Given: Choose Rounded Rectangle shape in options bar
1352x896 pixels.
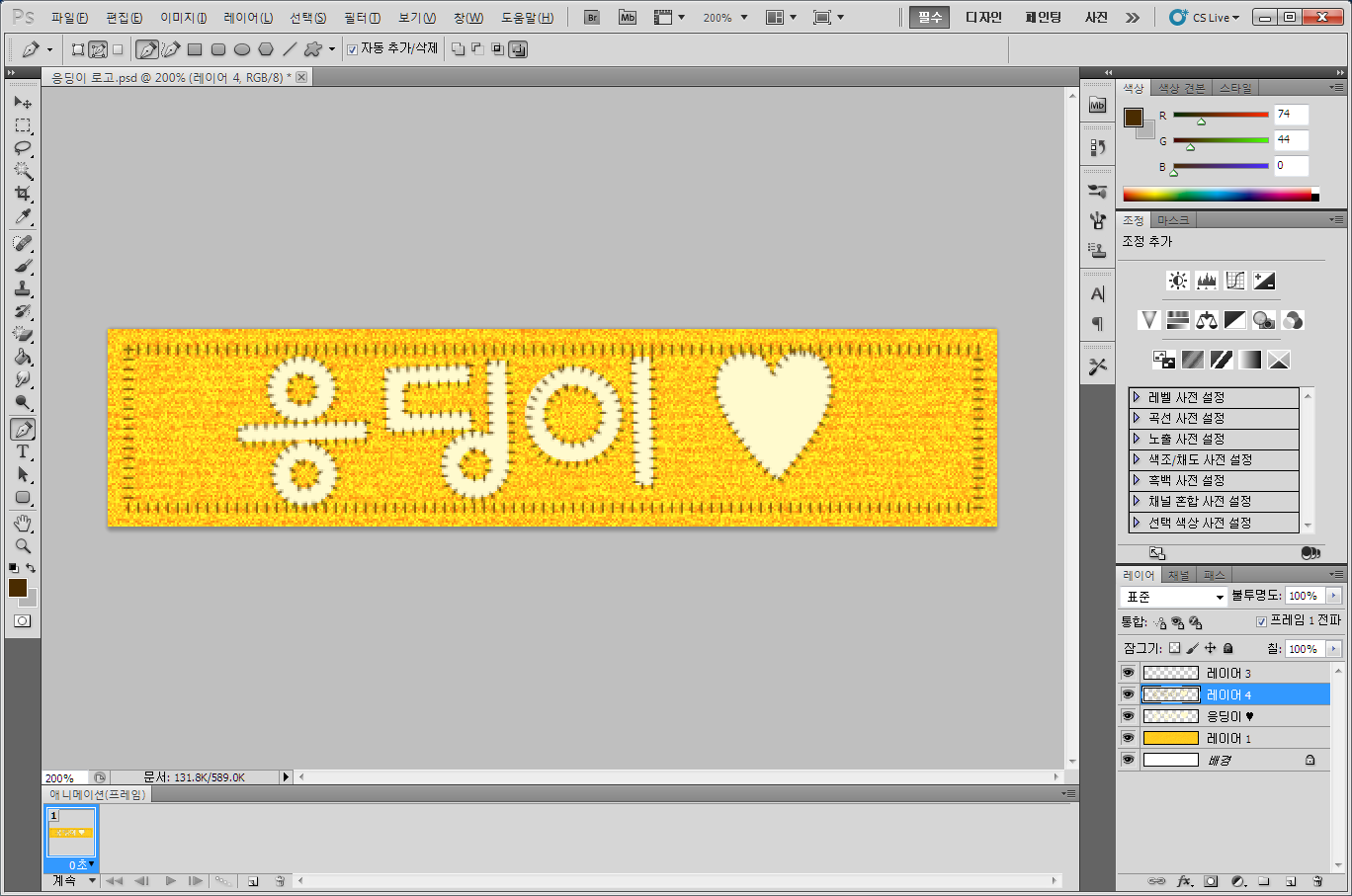Looking at the screenshot, I should coord(218,49).
